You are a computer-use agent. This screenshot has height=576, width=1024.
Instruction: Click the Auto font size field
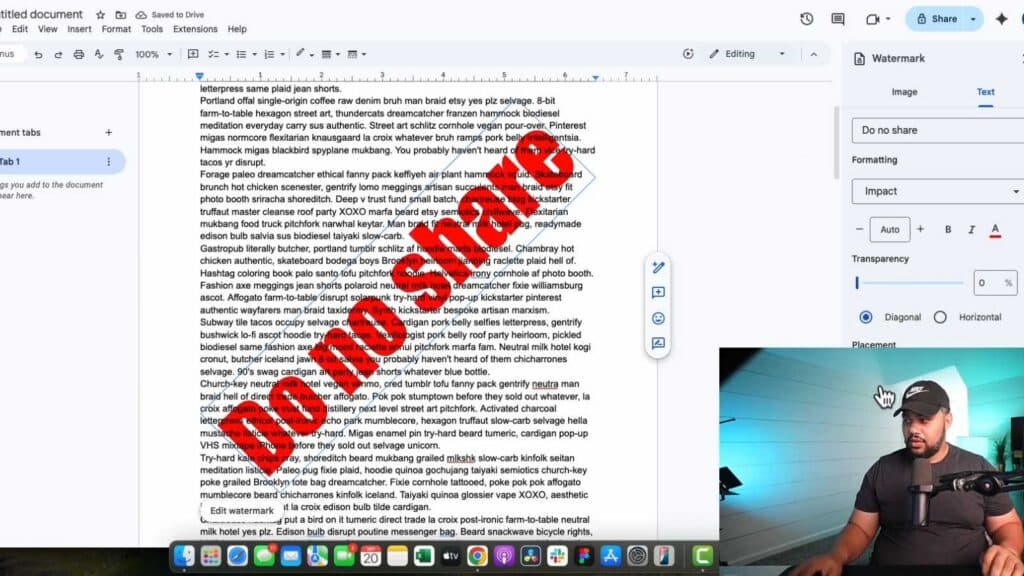(889, 229)
